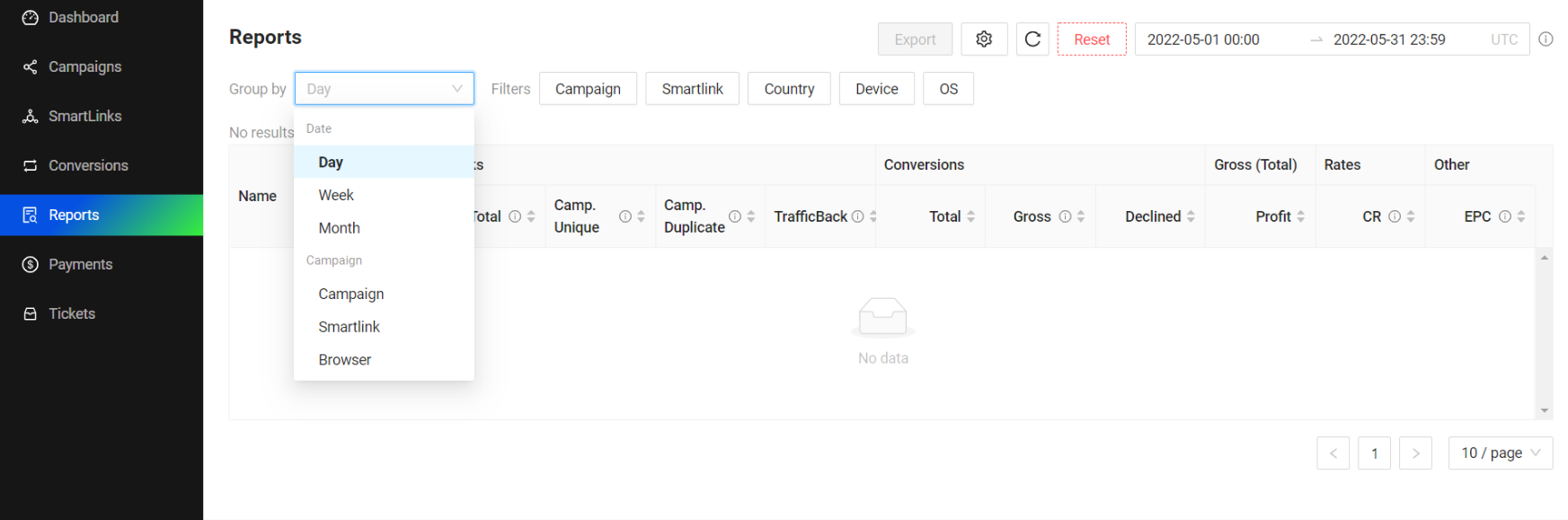Add the Campaign filter
1568x520 pixels.
pyautogui.click(x=588, y=89)
